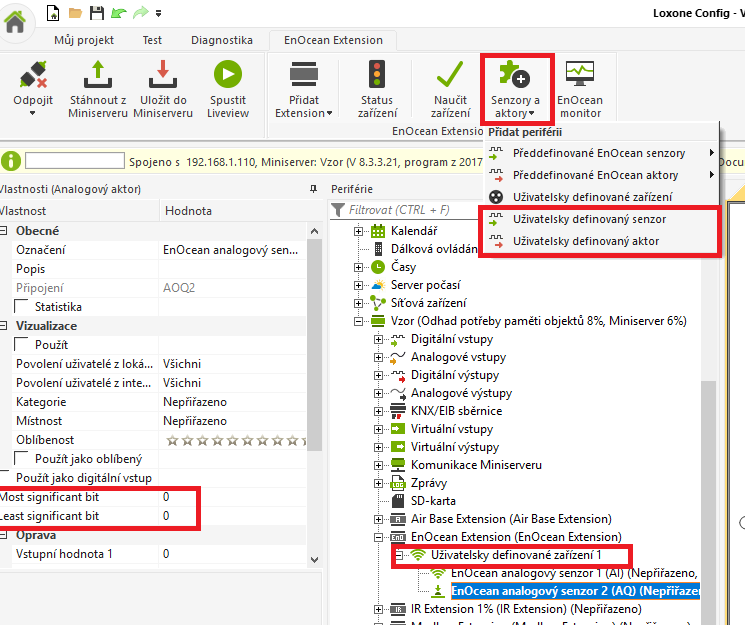Start Liveview with Spustit Liveview
Viewport: 745px width, 625px height.
(x=228, y=74)
